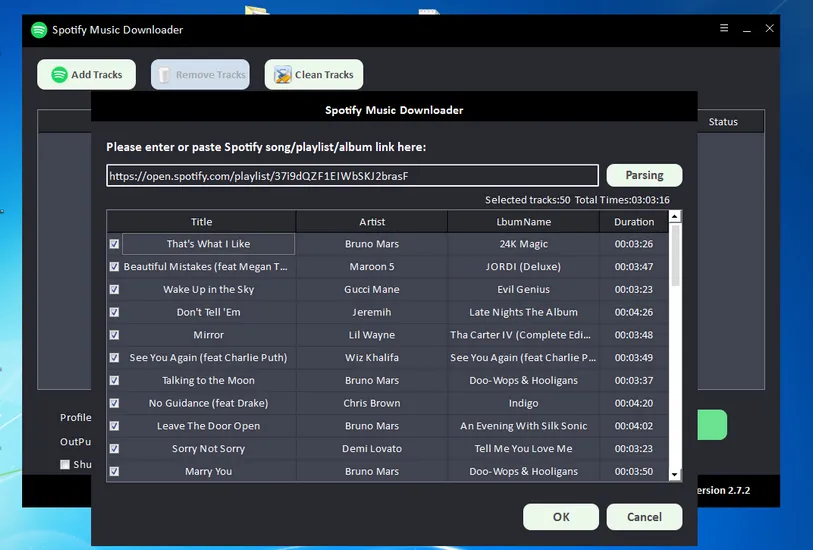Uncheck the Mirror track checkbox
The image size is (813, 550).
point(114,335)
